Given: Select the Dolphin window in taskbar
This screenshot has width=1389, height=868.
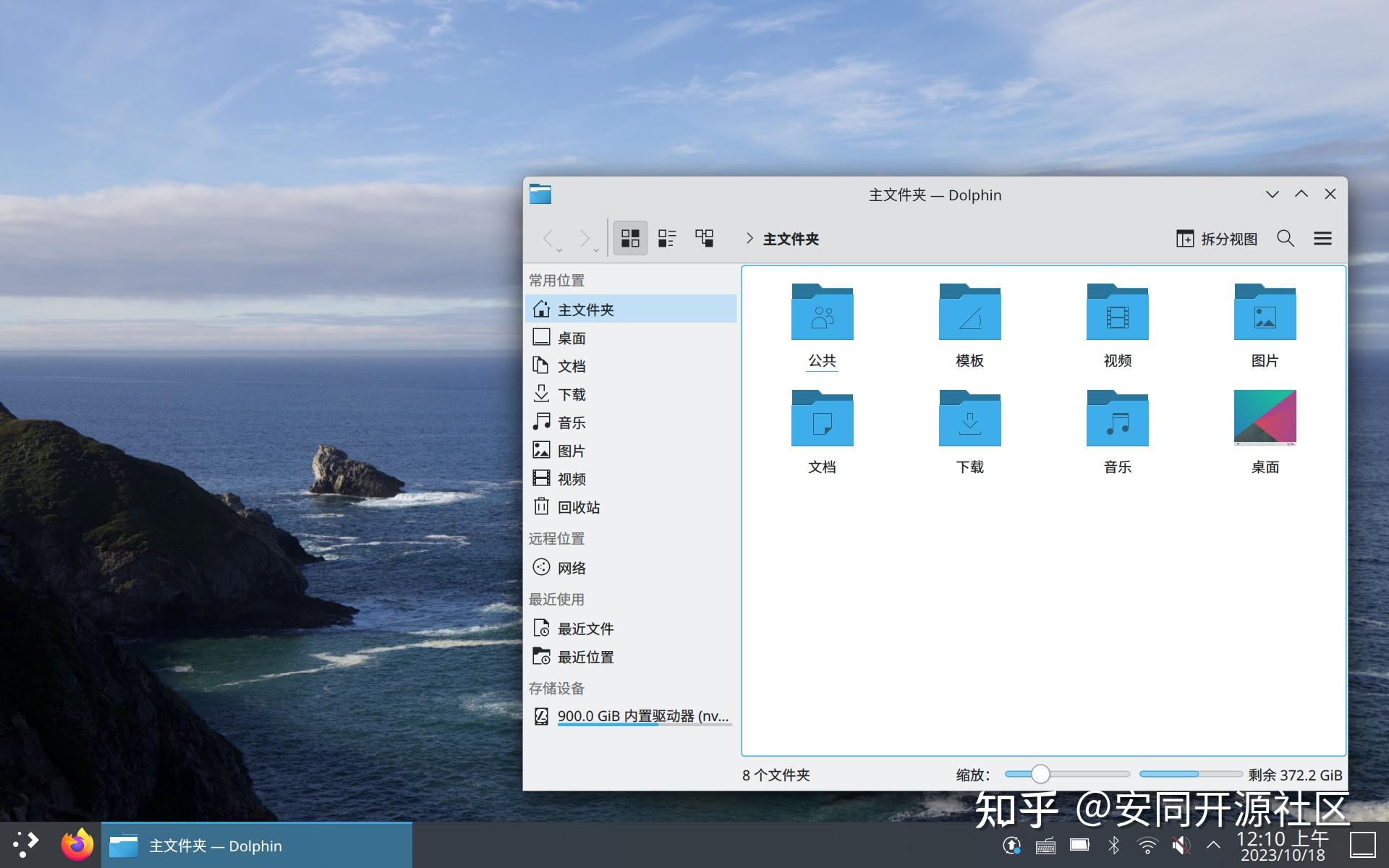Looking at the screenshot, I should click(217, 846).
